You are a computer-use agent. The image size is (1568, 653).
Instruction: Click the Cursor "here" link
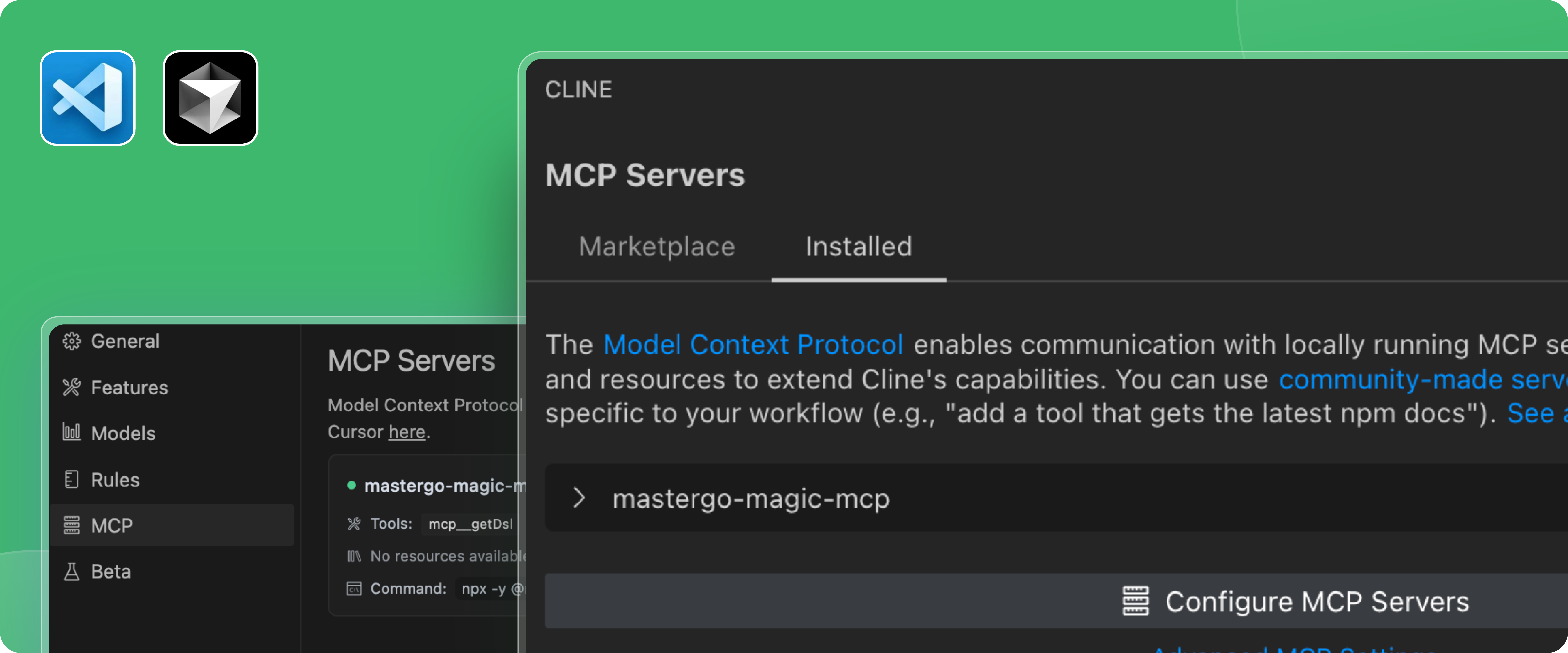[407, 432]
